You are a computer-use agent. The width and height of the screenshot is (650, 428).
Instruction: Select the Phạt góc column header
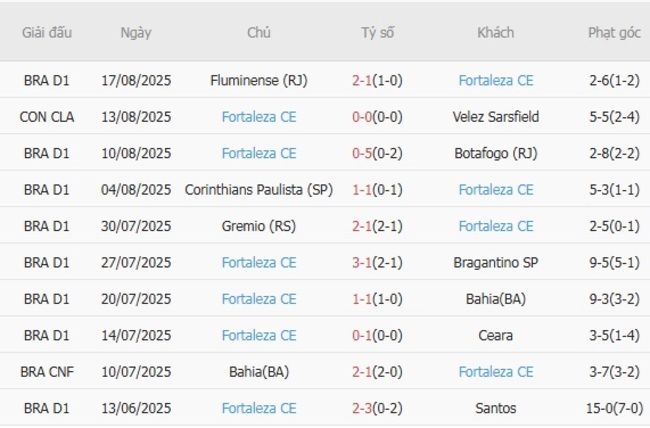coord(614,32)
